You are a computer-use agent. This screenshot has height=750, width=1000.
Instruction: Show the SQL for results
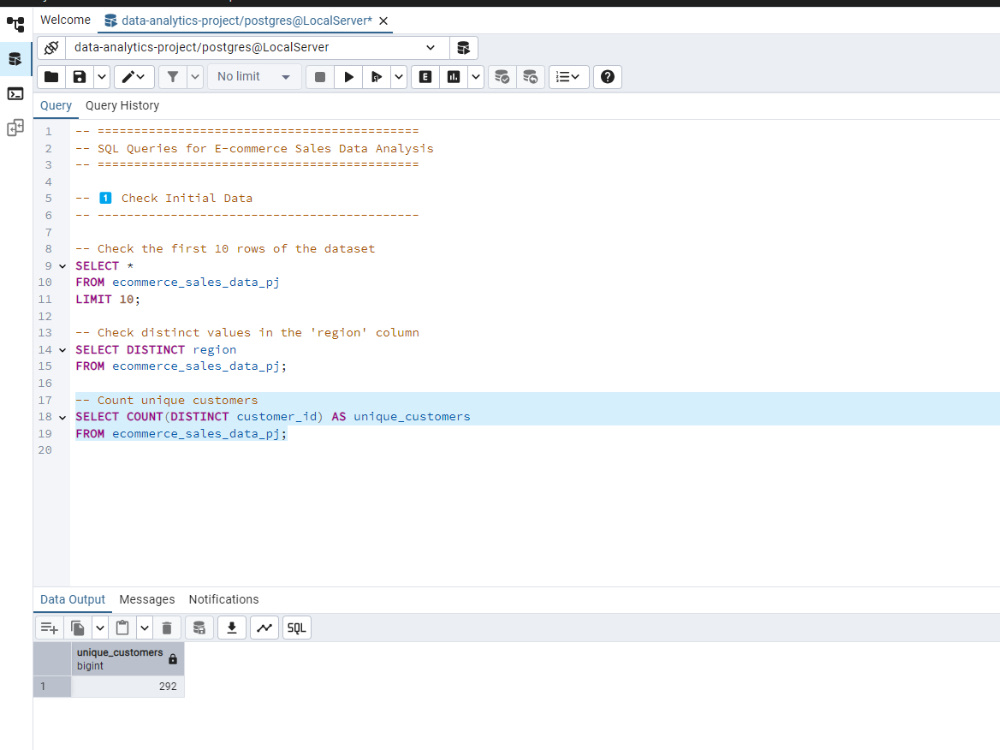pyautogui.click(x=297, y=628)
